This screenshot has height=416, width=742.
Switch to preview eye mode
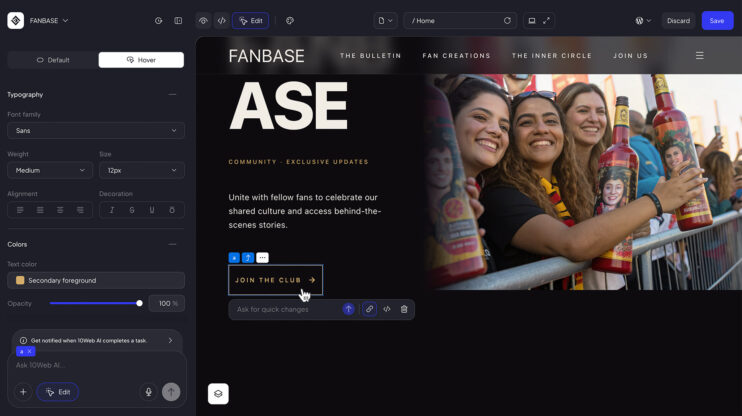click(x=203, y=20)
